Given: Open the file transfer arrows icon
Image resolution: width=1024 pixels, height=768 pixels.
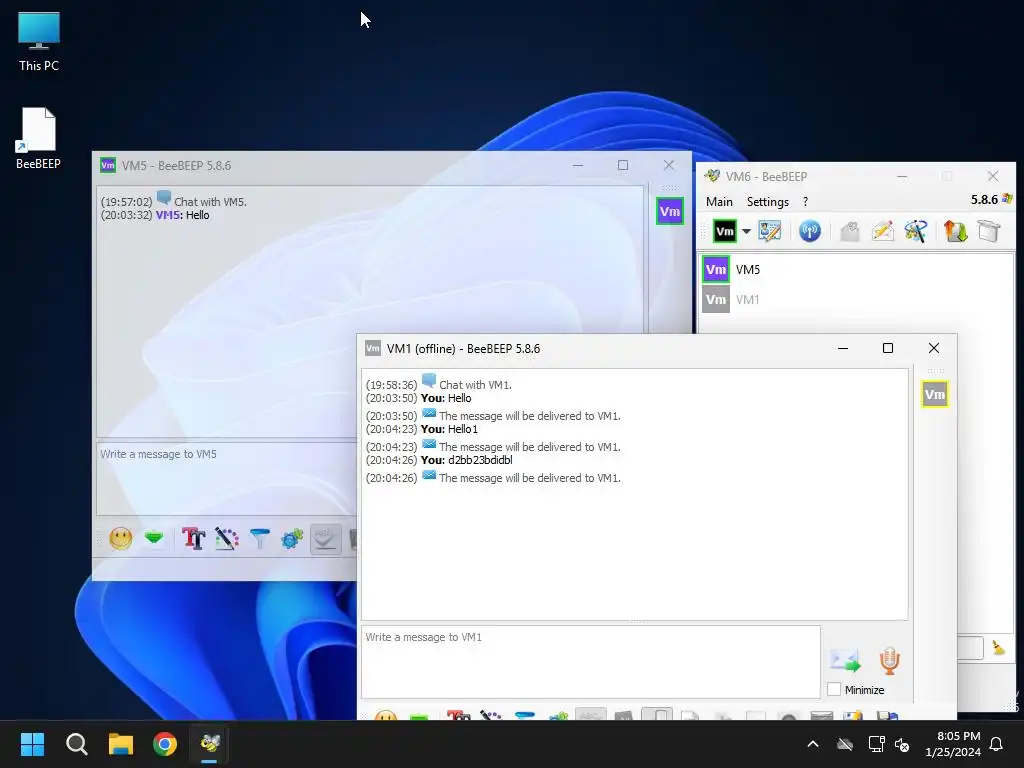Looking at the screenshot, I should 955,231.
